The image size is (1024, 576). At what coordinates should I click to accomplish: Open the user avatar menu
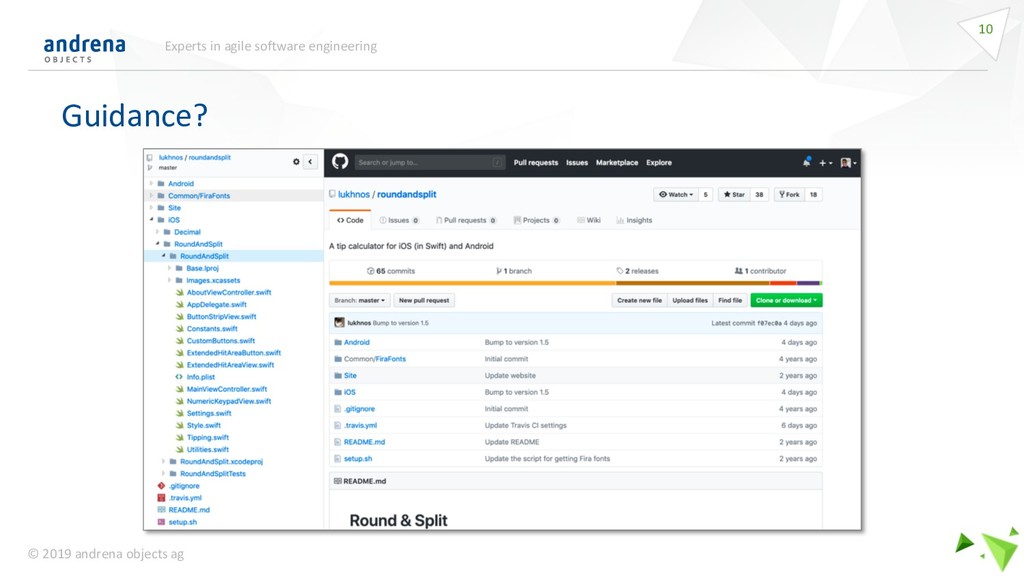point(848,163)
